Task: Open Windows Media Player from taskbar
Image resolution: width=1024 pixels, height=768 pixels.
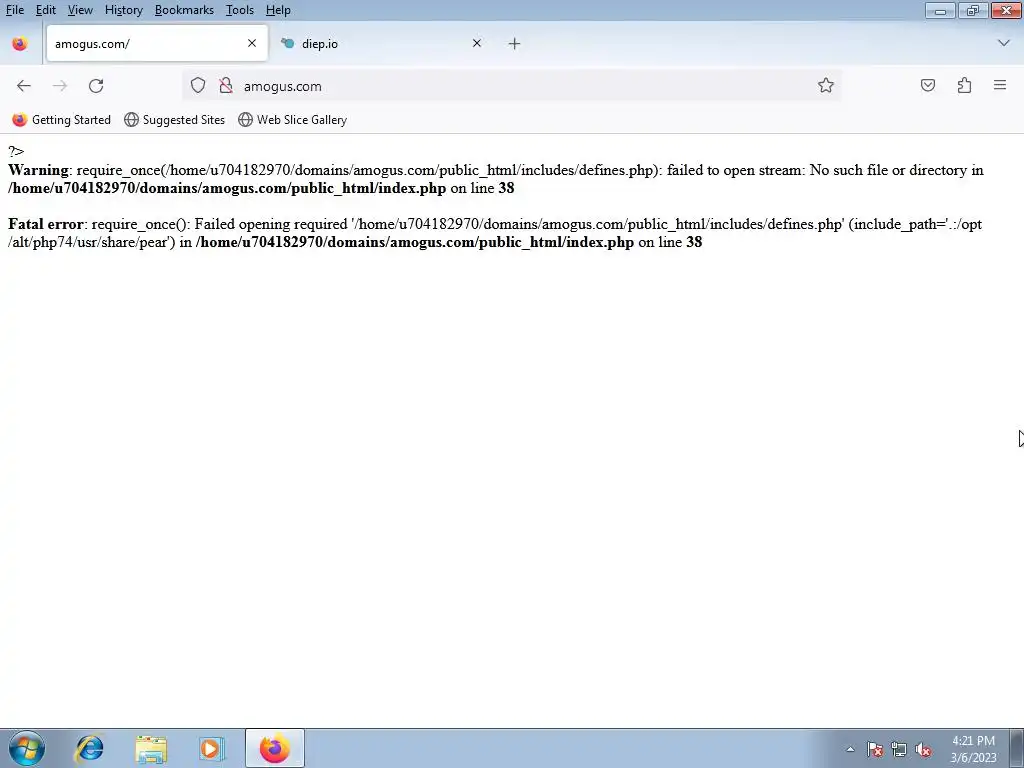Action: click(x=212, y=748)
